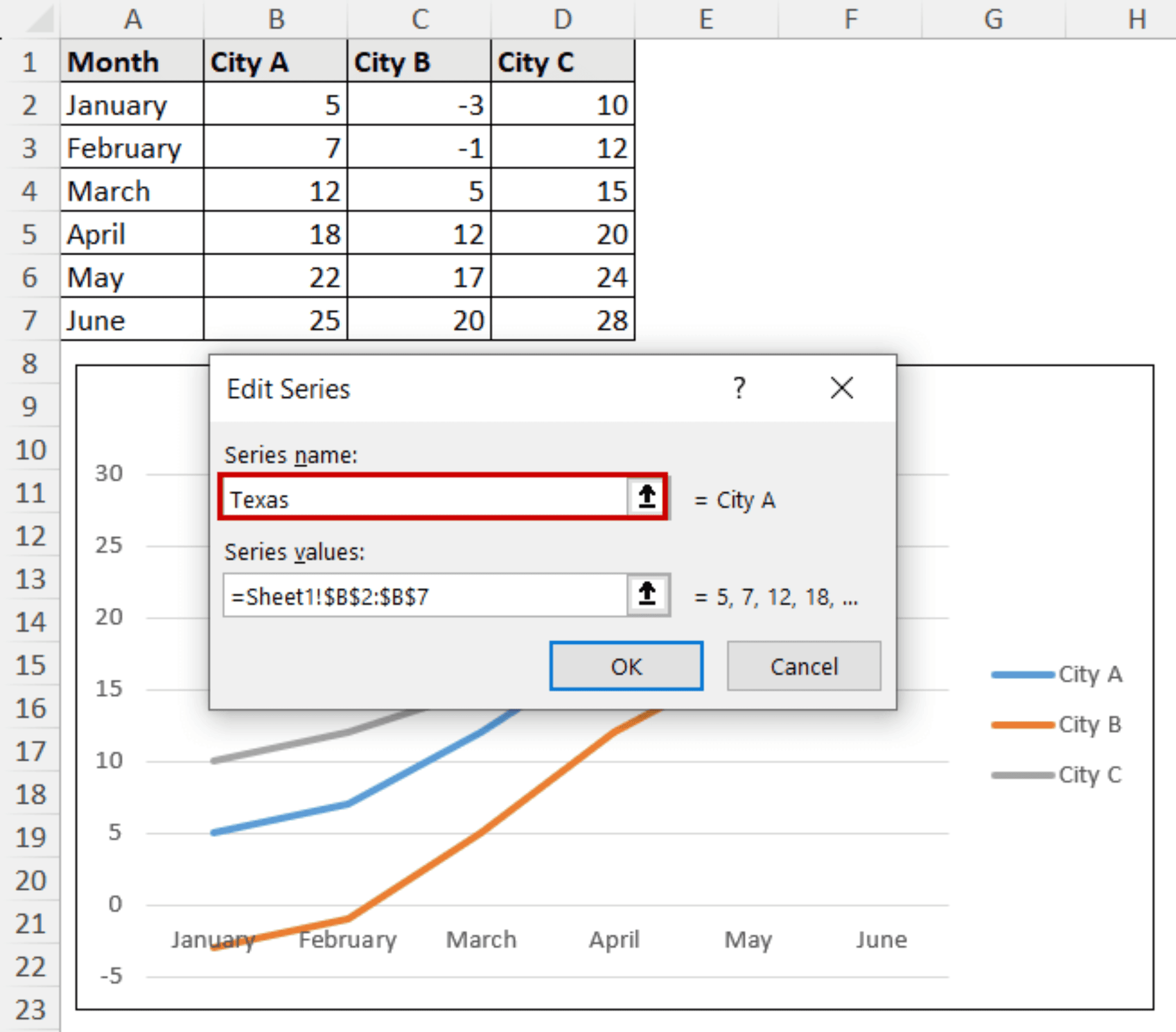
Task: Select the City C legend entry
Action: (x=1090, y=774)
